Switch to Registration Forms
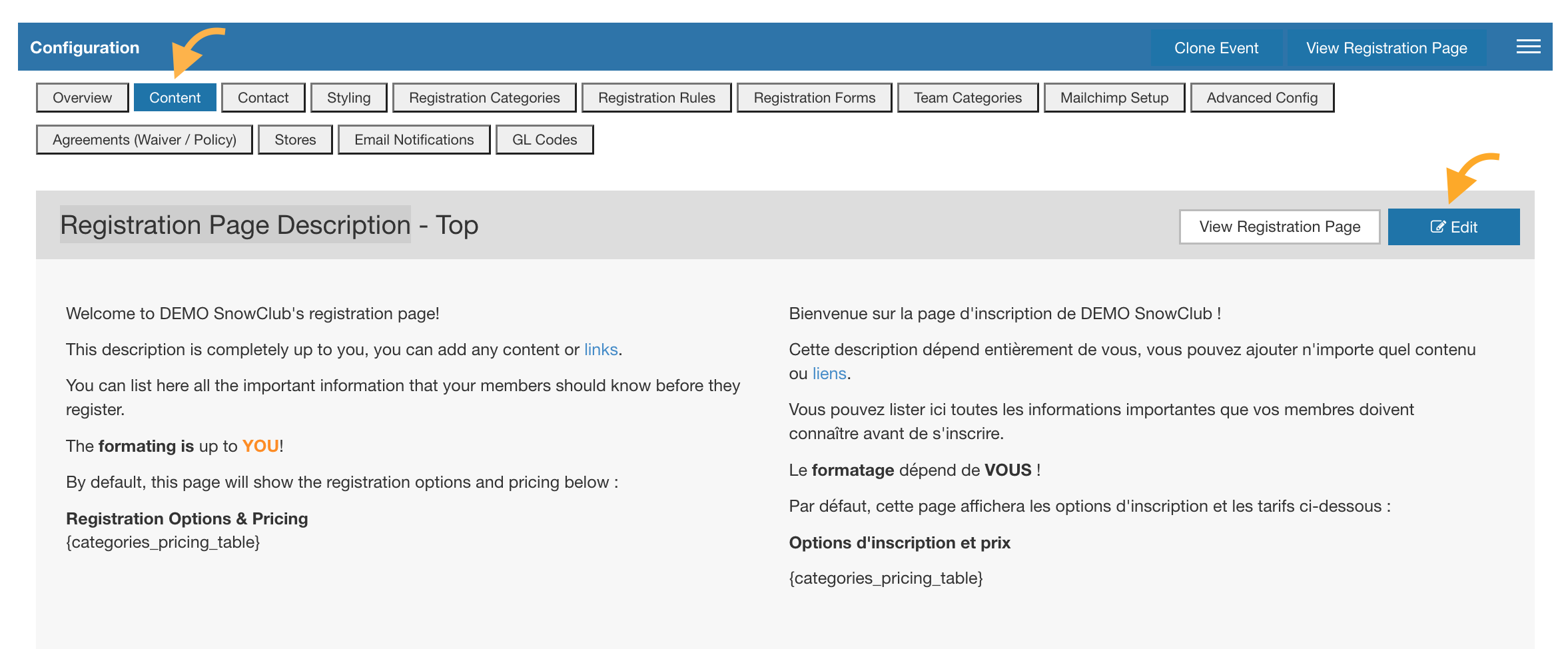The height and width of the screenshot is (665, 1568). (x=815, y=97)
